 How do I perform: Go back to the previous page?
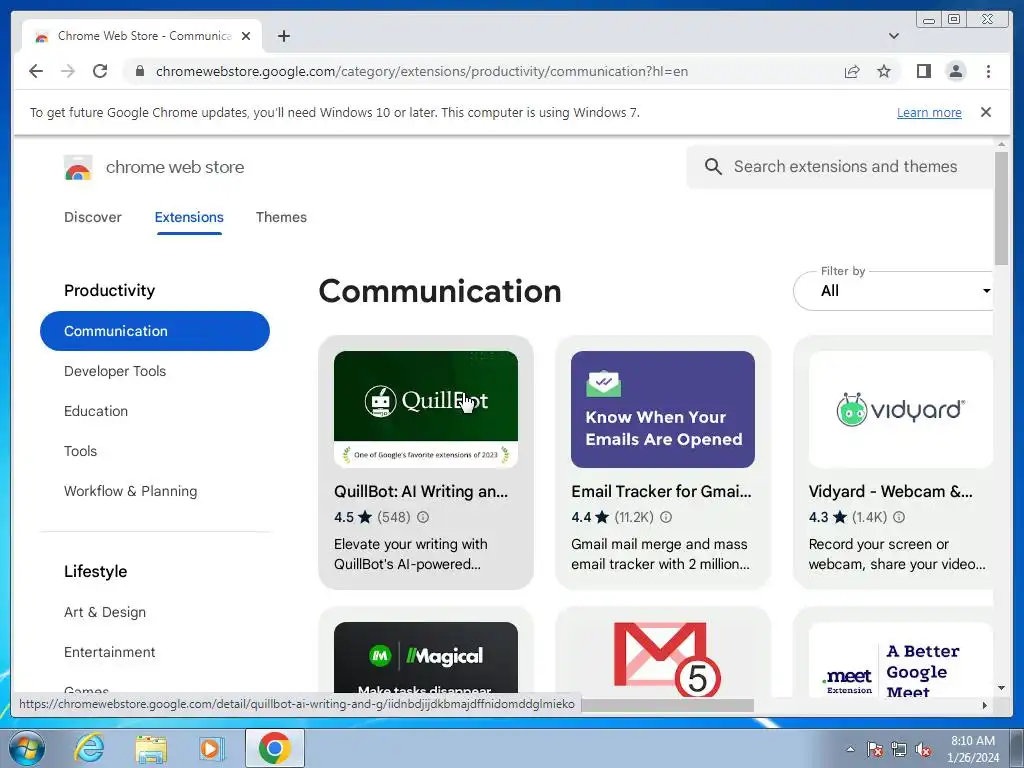[x=36, y=71]
